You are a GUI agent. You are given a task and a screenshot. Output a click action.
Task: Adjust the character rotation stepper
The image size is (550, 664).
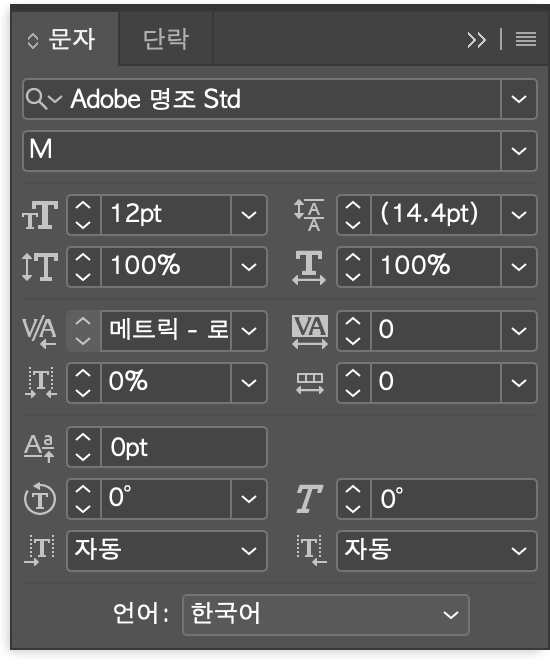(83, 499)
